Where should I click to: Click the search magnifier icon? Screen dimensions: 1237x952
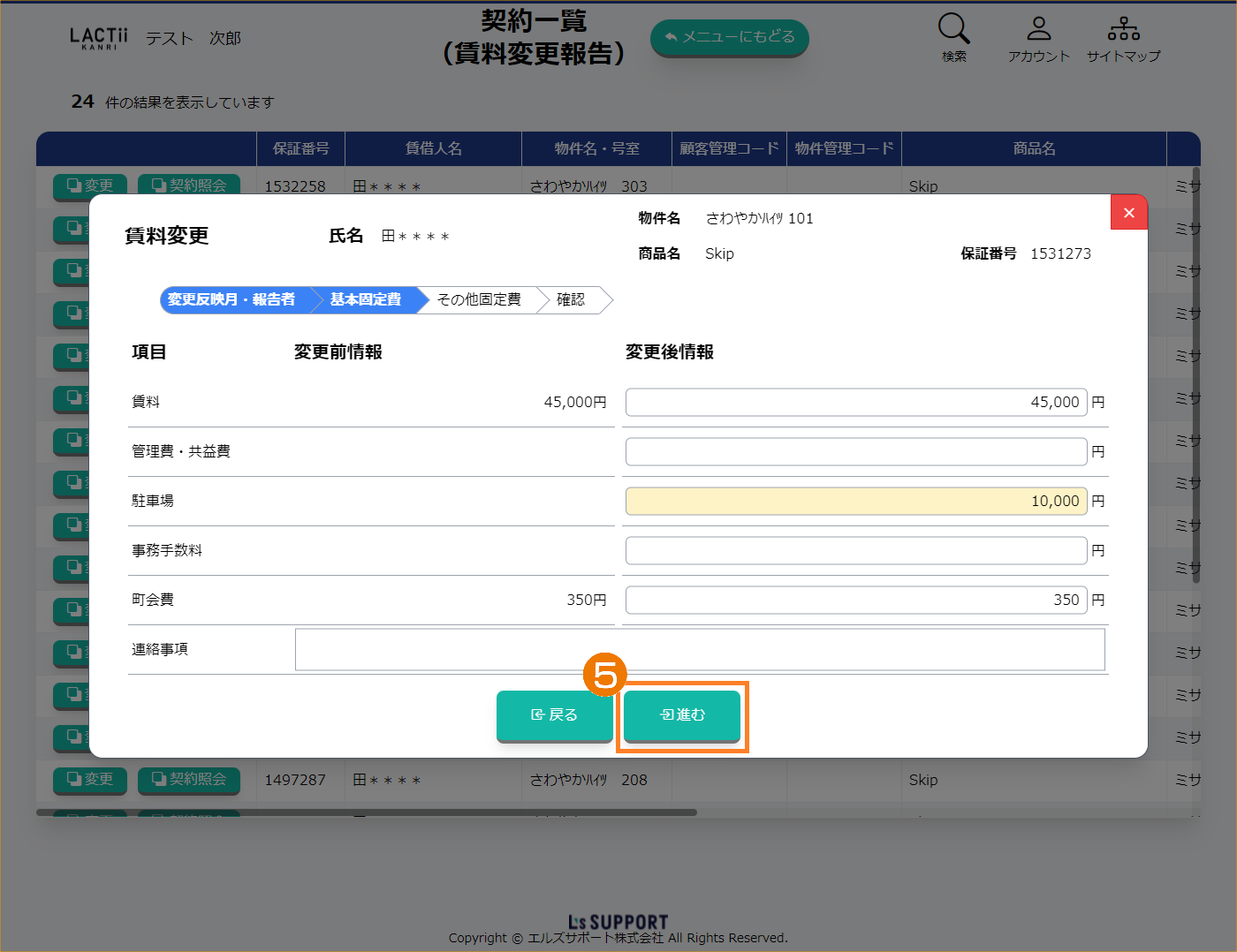(953, 30)
